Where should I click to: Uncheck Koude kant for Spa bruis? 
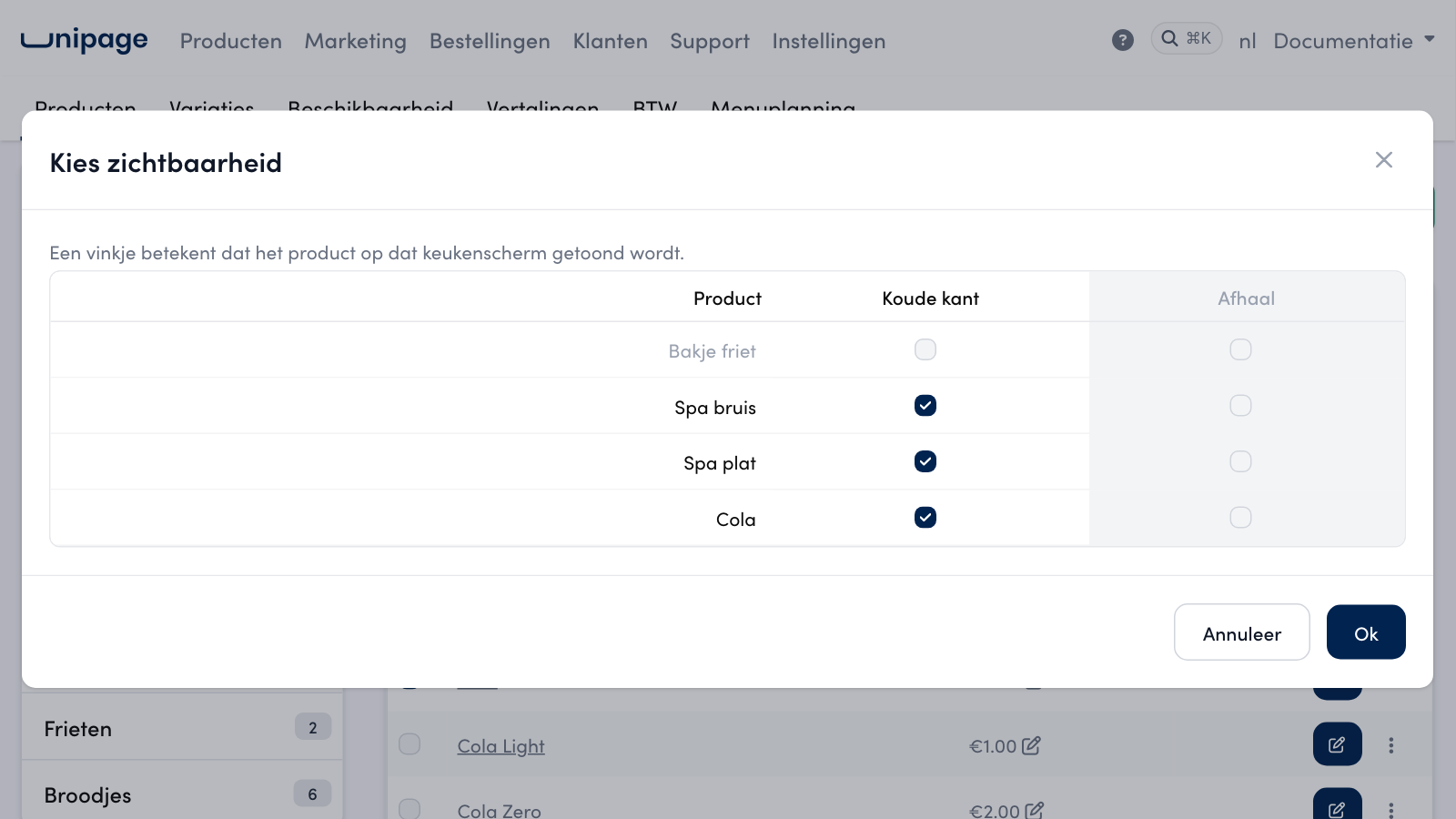point(925,406)
